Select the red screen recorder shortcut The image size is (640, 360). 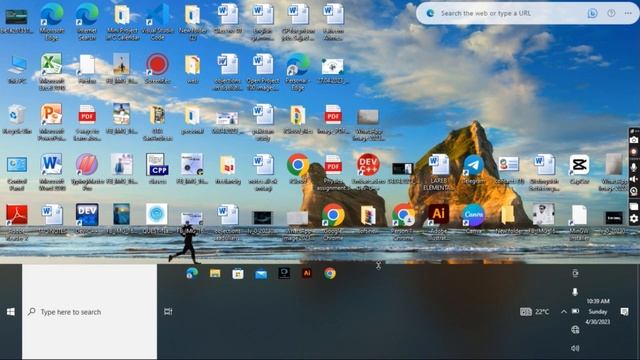(157, 69)
